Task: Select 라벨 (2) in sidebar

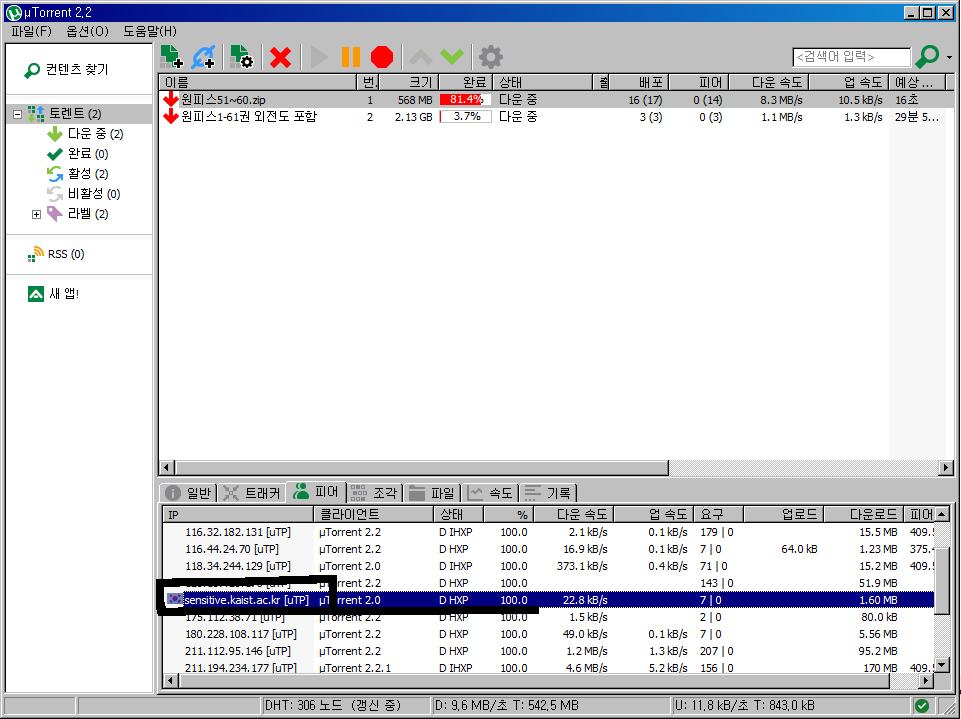Action: 78,214
